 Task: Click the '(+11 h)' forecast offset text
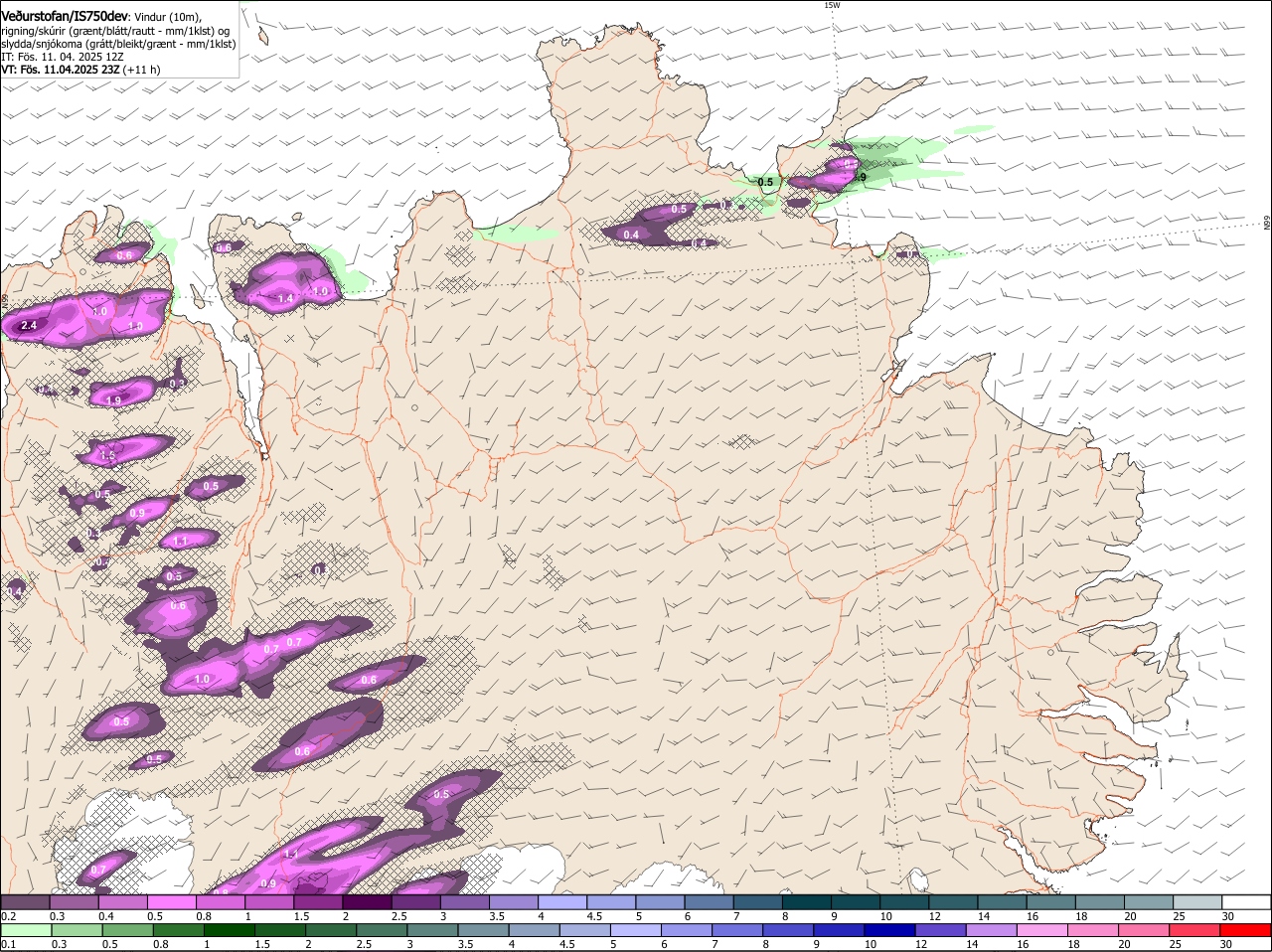142,70
